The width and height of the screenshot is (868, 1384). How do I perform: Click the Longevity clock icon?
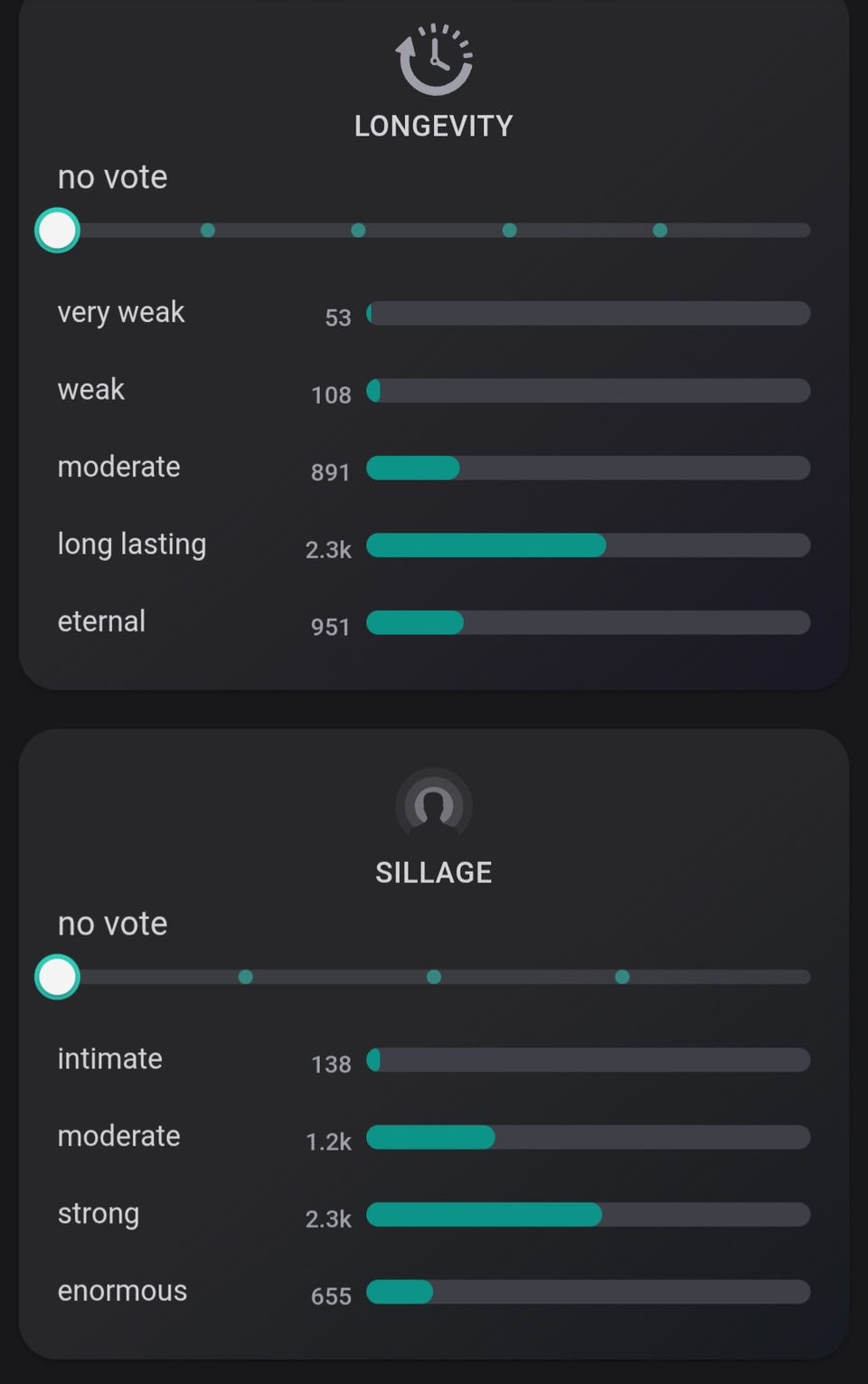click(434, 60)
